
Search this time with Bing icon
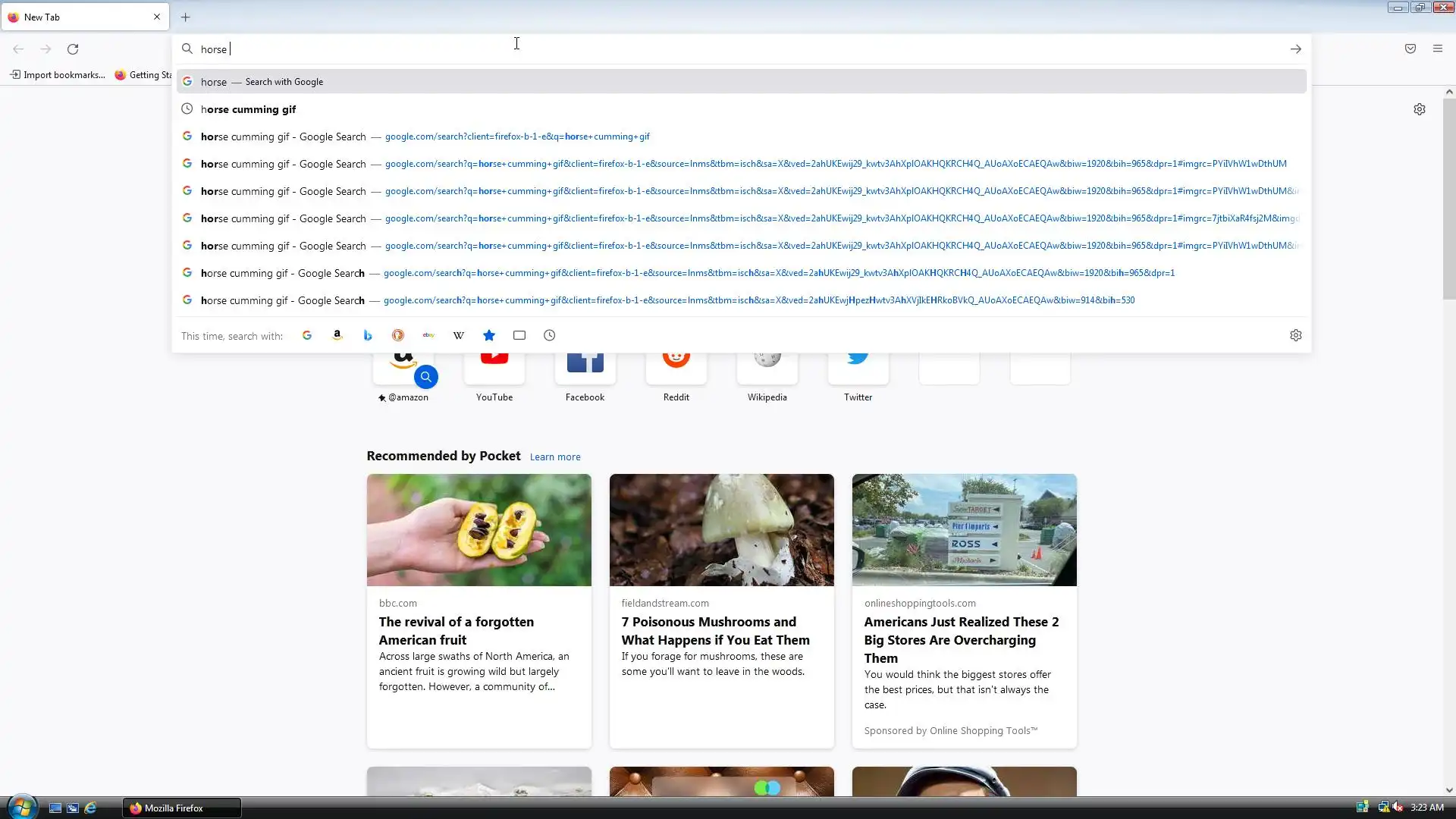pyautogui.click(x=368, y=335)
